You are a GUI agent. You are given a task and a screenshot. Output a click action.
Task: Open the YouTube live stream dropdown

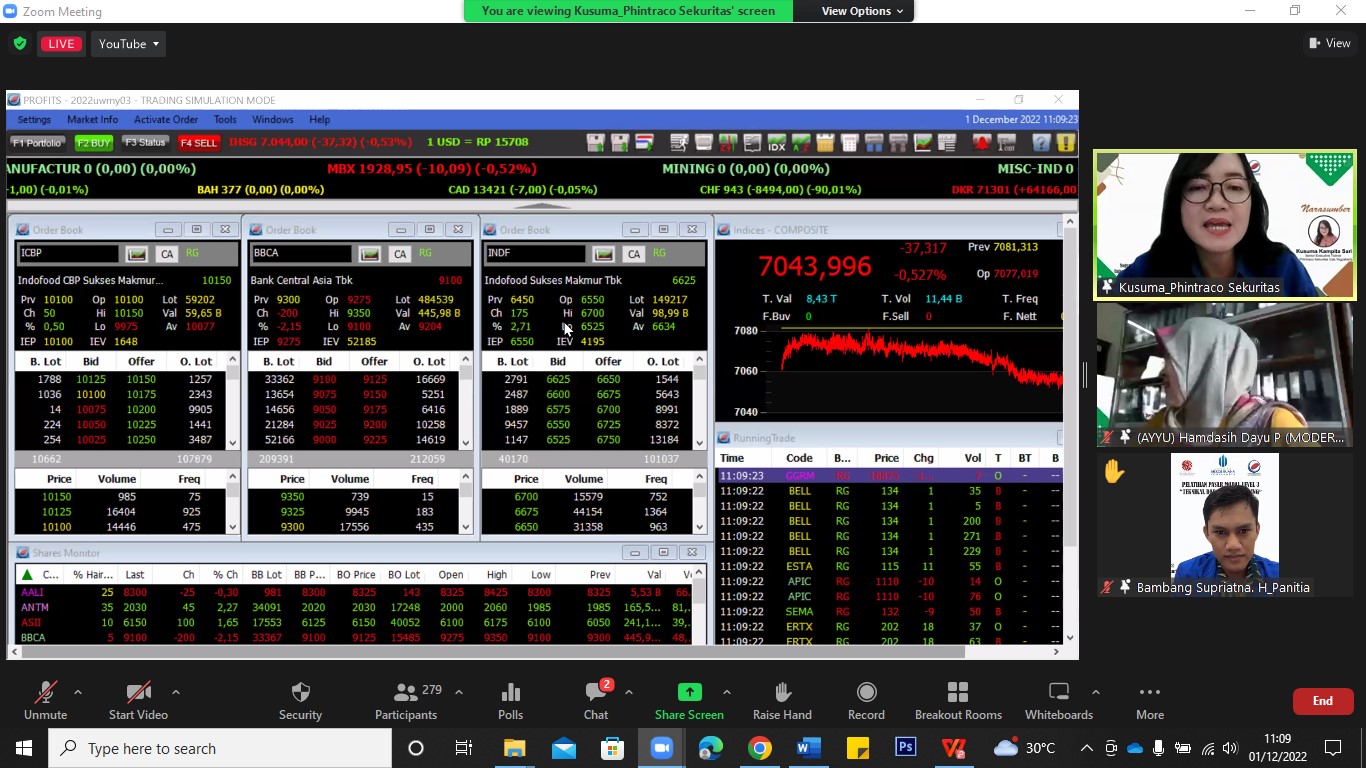point(129,44)
